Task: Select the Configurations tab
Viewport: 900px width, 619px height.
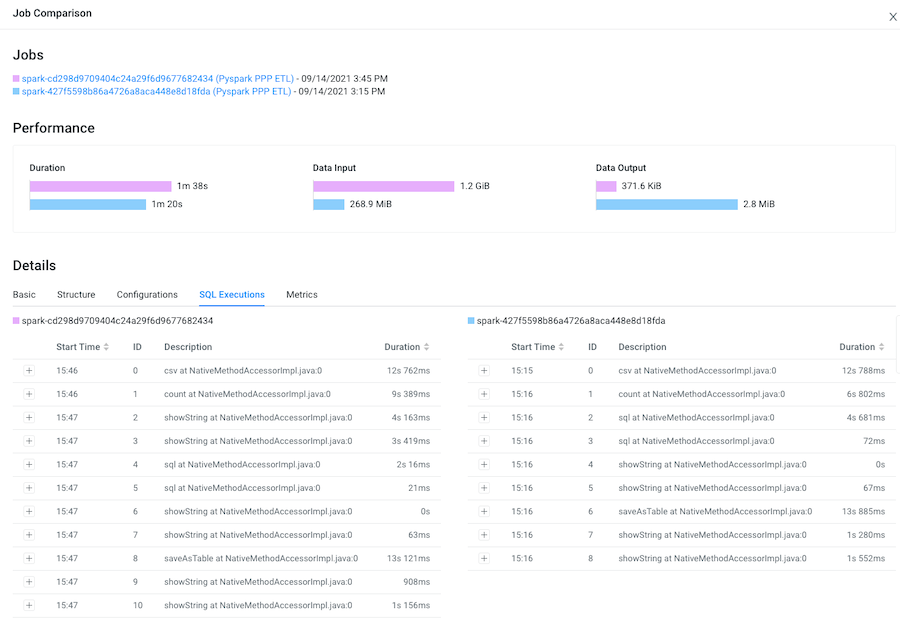Action: pyautogui.click(x=147, y=295)
